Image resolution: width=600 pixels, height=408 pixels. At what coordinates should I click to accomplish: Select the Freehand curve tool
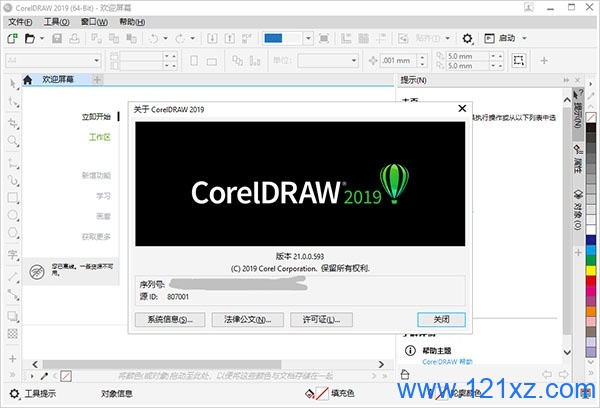13,181
